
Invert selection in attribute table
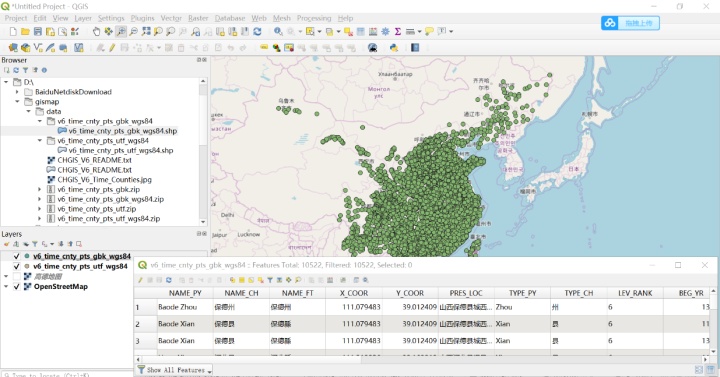tap(251, 280)
